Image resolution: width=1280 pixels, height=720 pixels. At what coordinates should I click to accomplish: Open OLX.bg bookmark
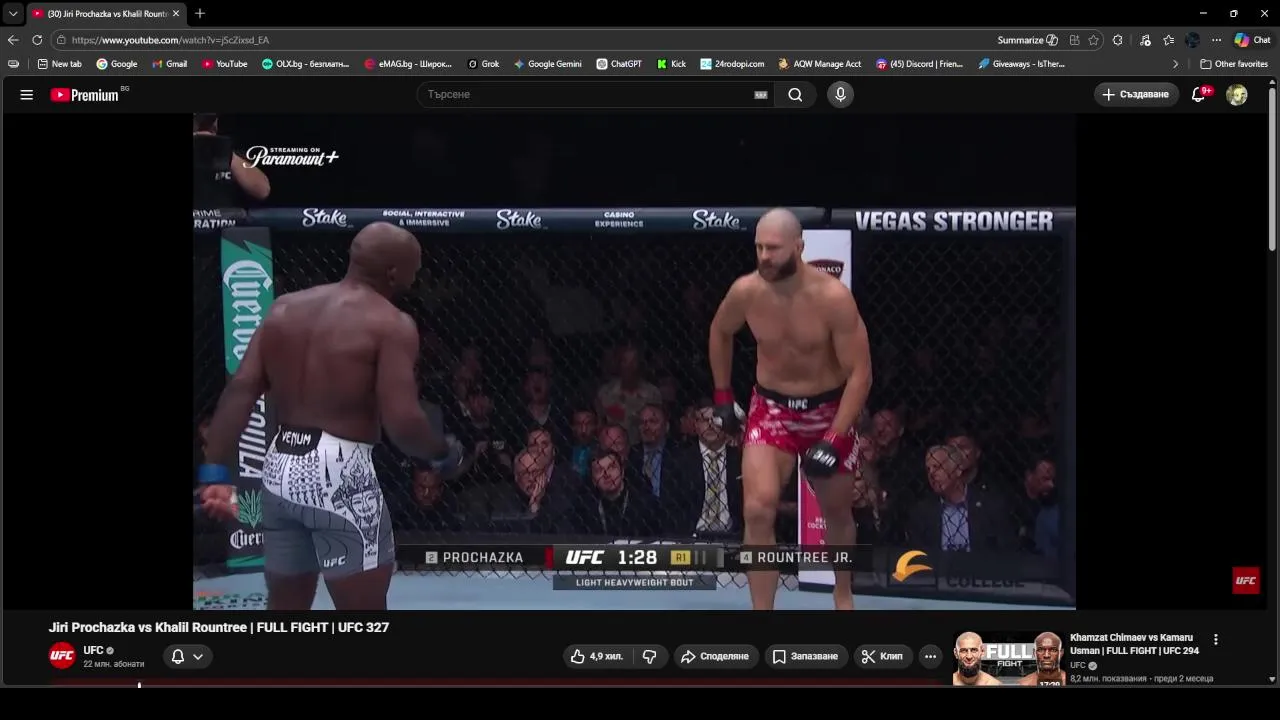(306, 64)
